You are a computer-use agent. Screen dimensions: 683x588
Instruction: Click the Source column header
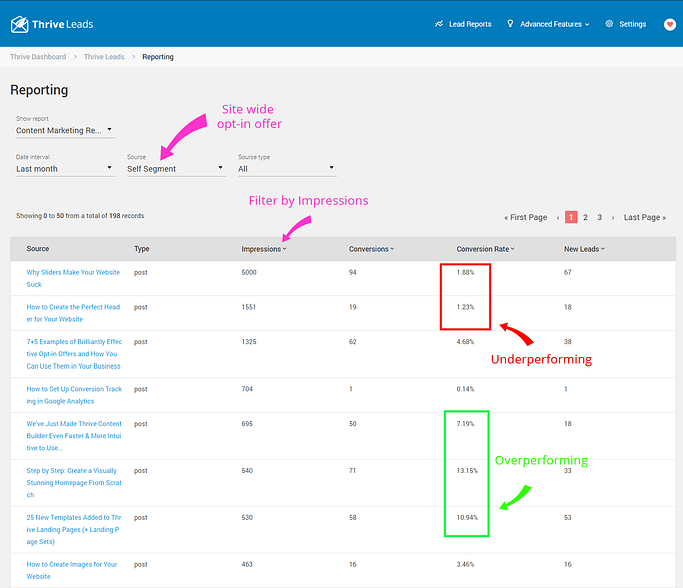pos(38,249)
